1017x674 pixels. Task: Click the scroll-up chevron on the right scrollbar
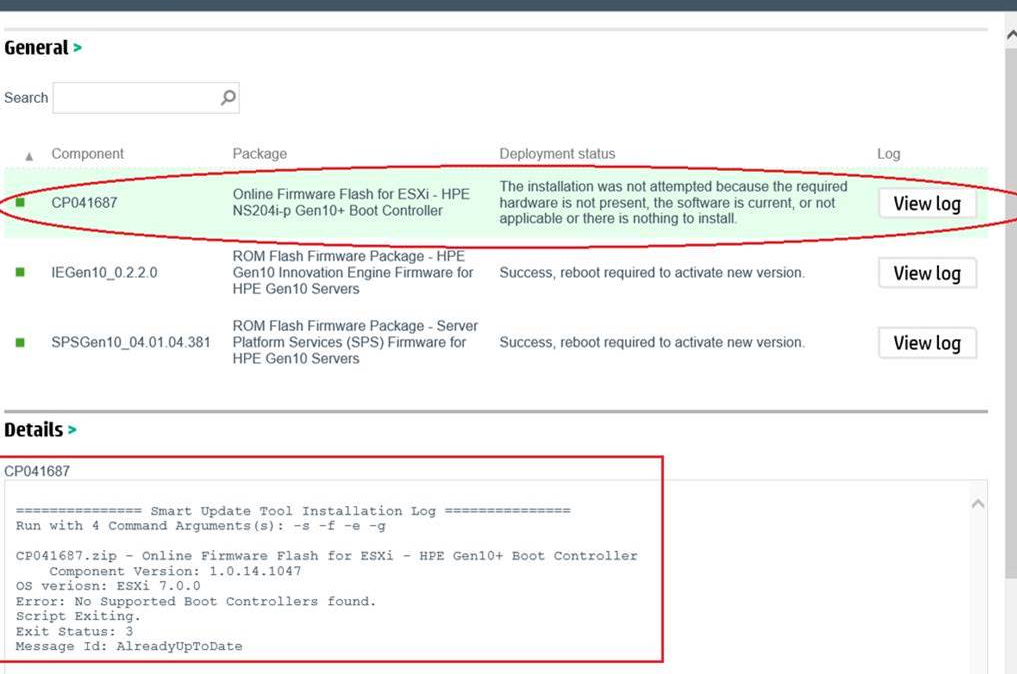tap(1010, 33)
